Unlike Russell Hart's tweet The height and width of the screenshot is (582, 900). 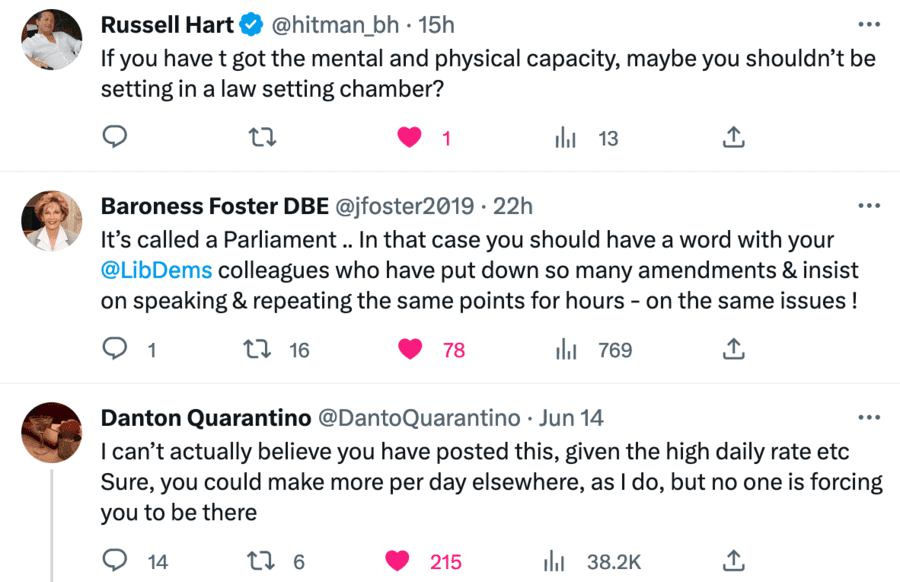(x=410, y=138)
